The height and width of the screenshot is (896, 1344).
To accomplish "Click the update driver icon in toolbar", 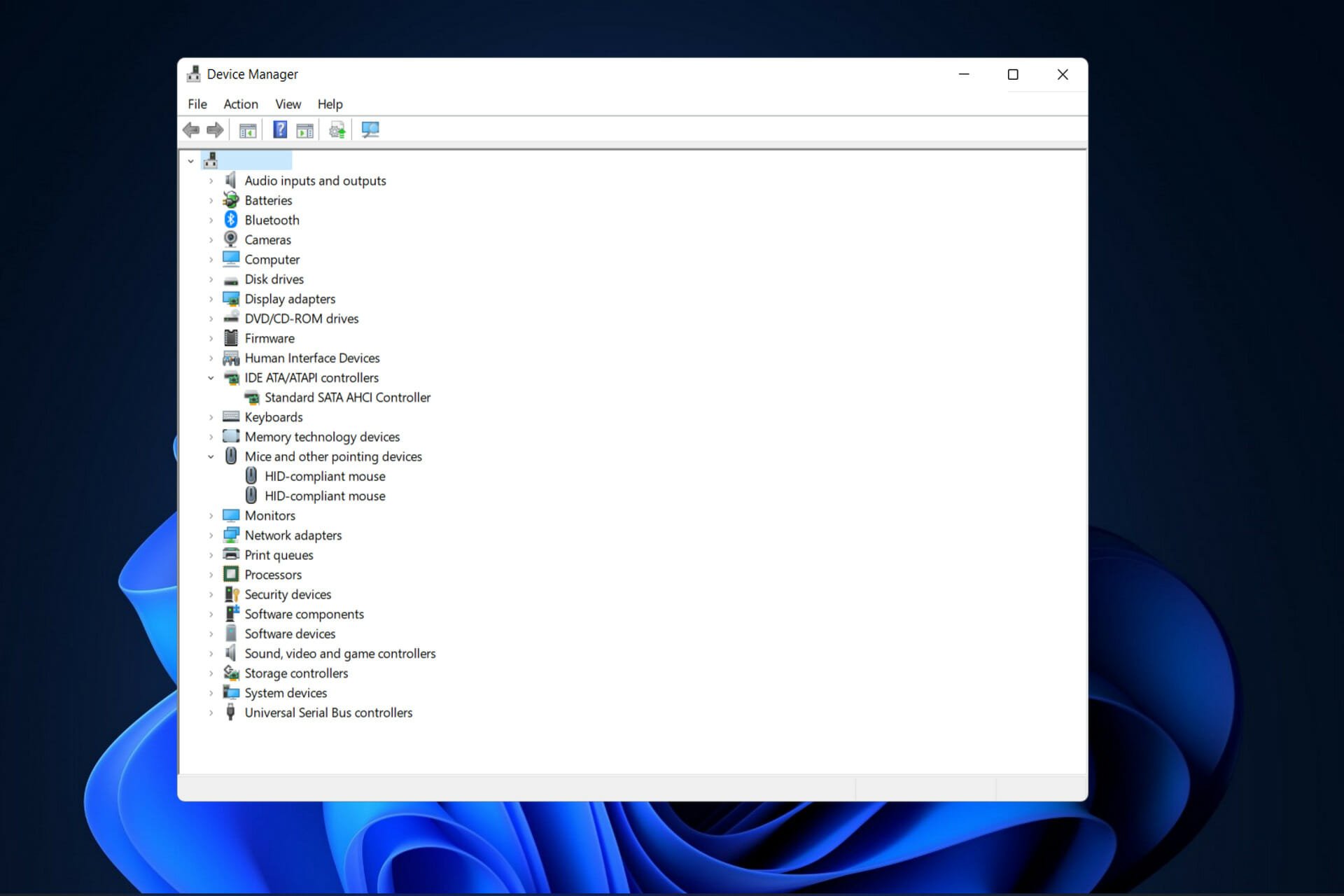I will pos(338,130).
